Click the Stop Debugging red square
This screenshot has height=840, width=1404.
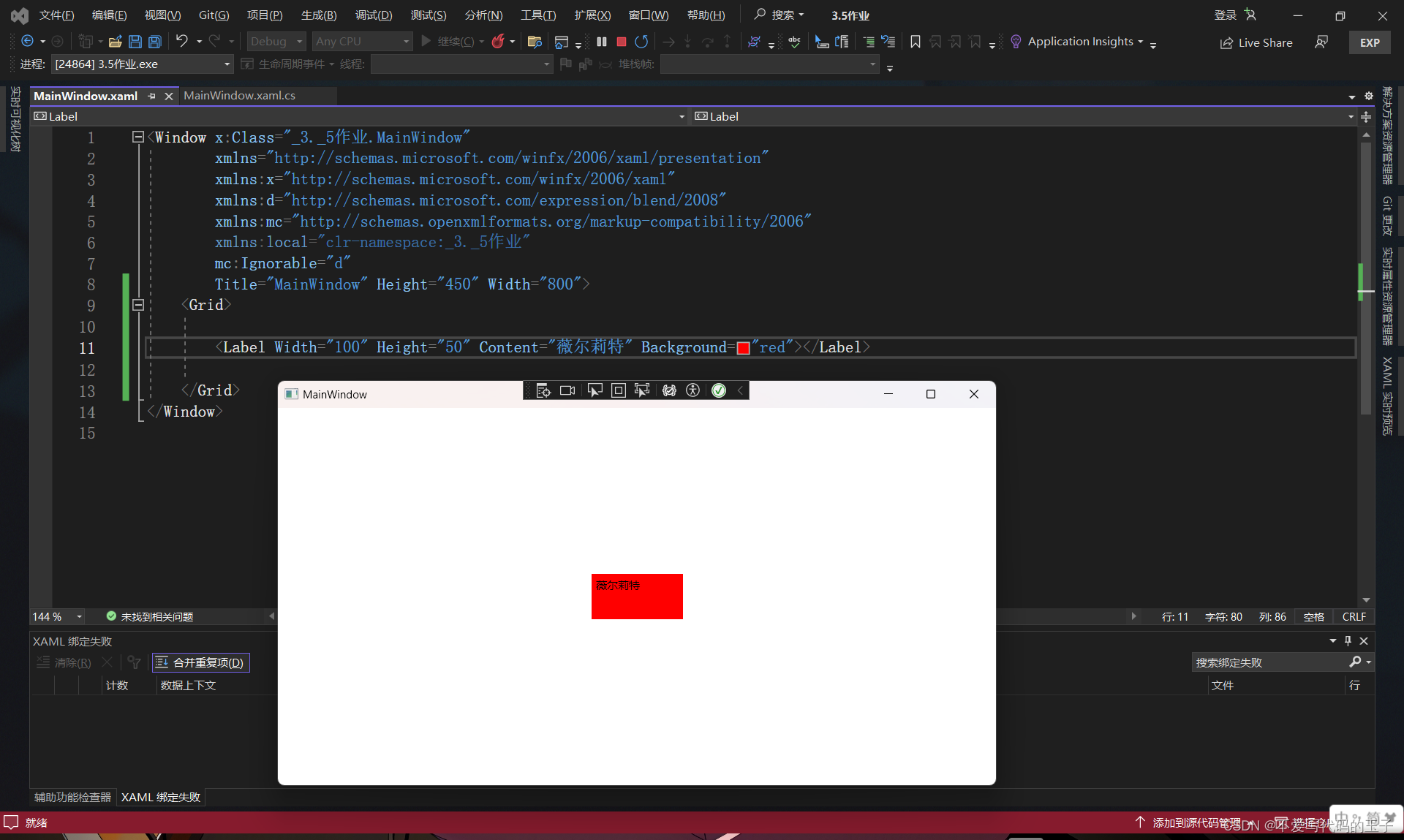point(621,42)
